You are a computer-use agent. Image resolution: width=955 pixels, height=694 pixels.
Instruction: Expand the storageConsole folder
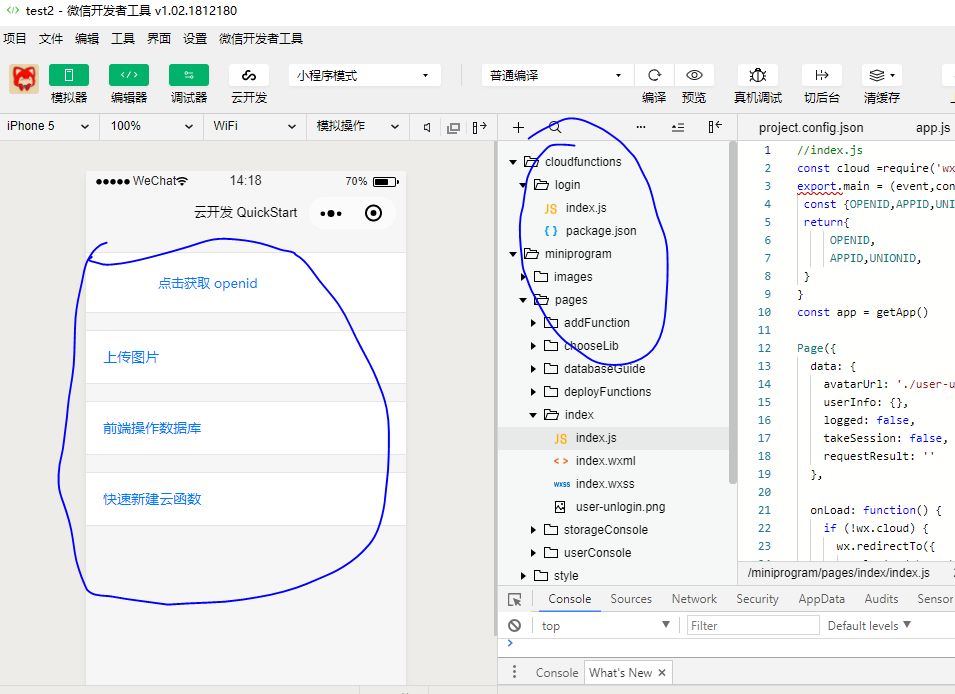533,530
